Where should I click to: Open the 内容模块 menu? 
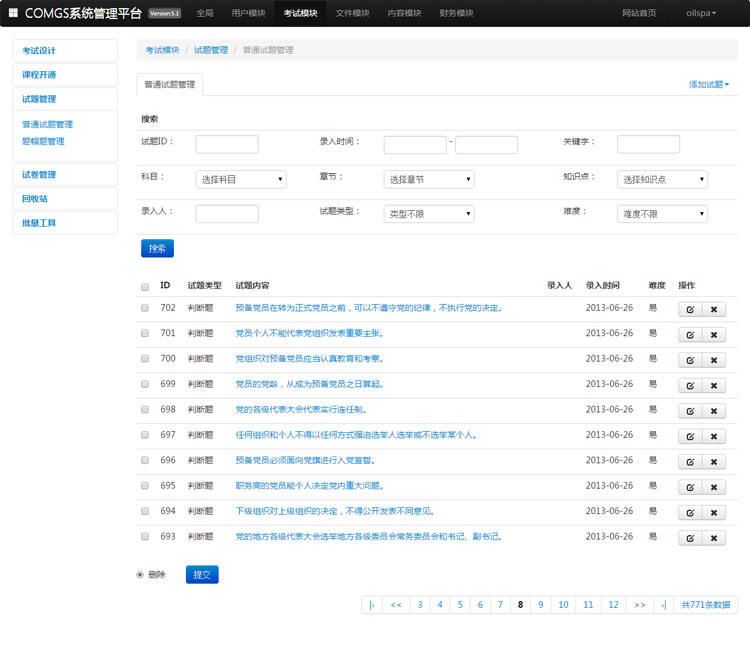[405, 13]
